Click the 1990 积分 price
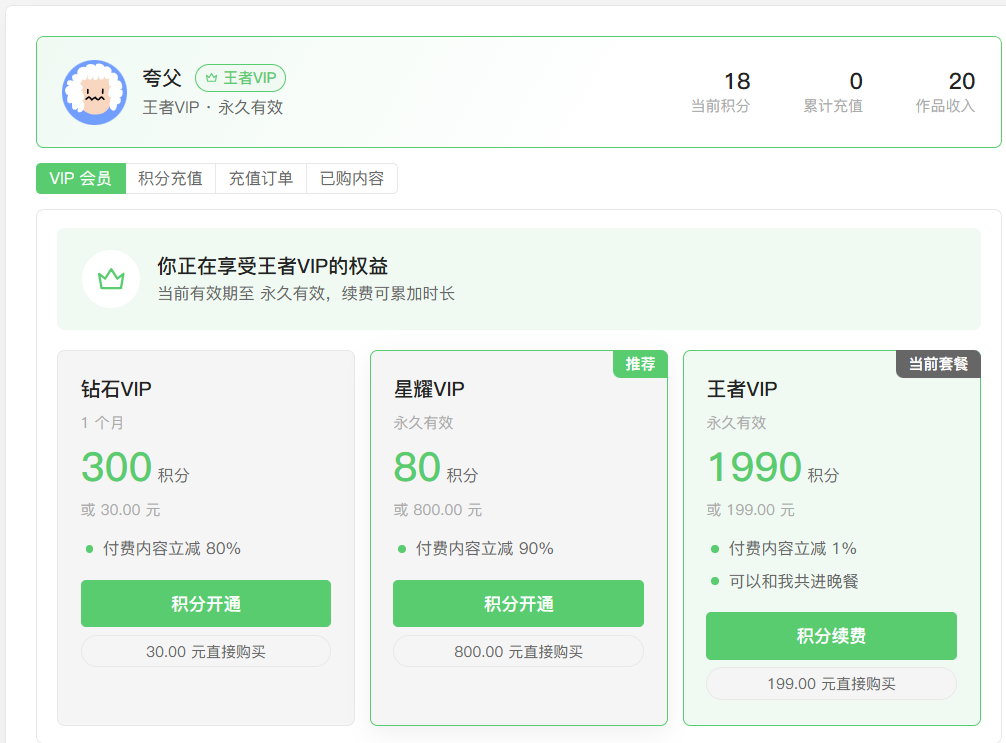Image resolution: width=1006 pixels, height=743 pixels. [x=773, y=467]
